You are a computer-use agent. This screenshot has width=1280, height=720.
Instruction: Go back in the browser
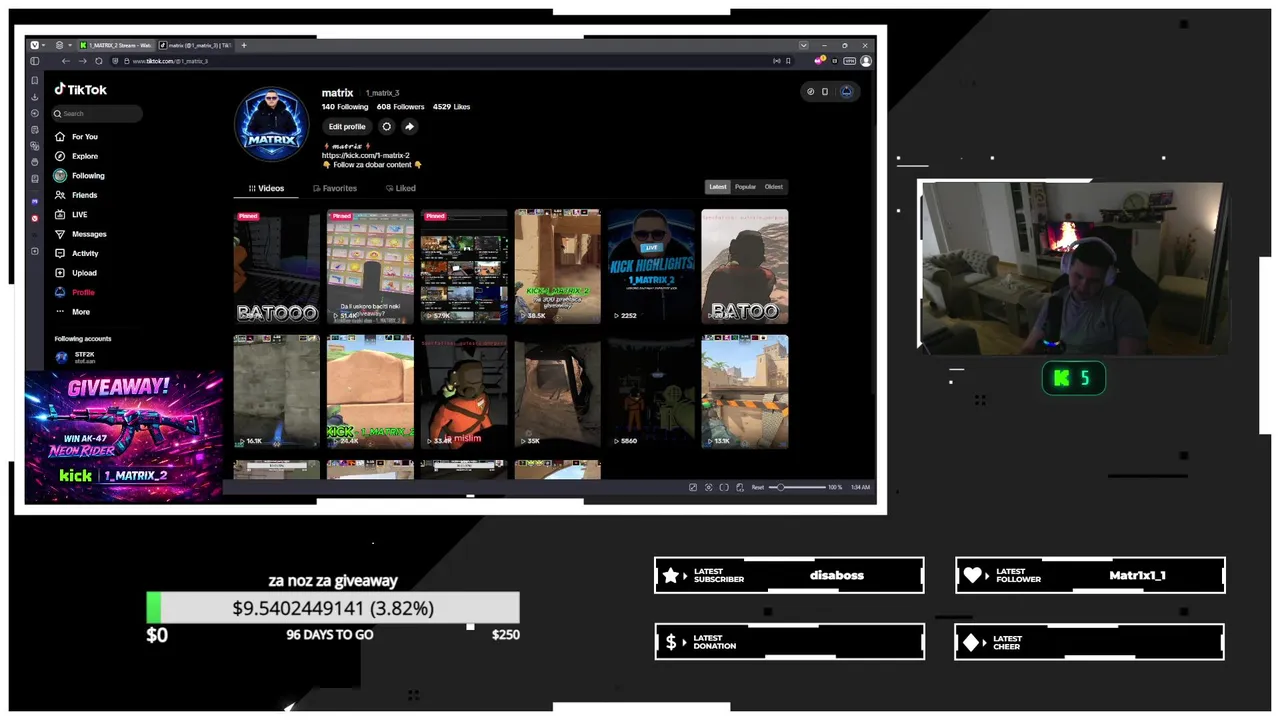point(66,61)
